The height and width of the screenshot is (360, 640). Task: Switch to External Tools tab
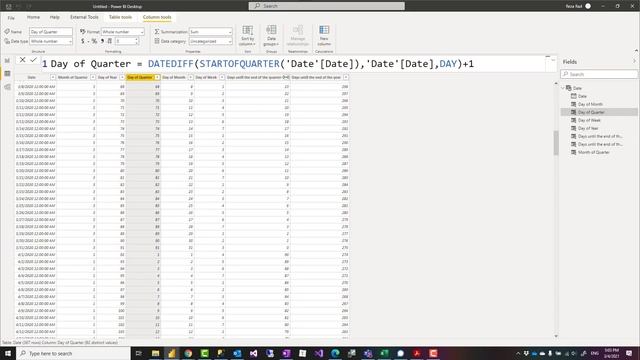[84, 17]
